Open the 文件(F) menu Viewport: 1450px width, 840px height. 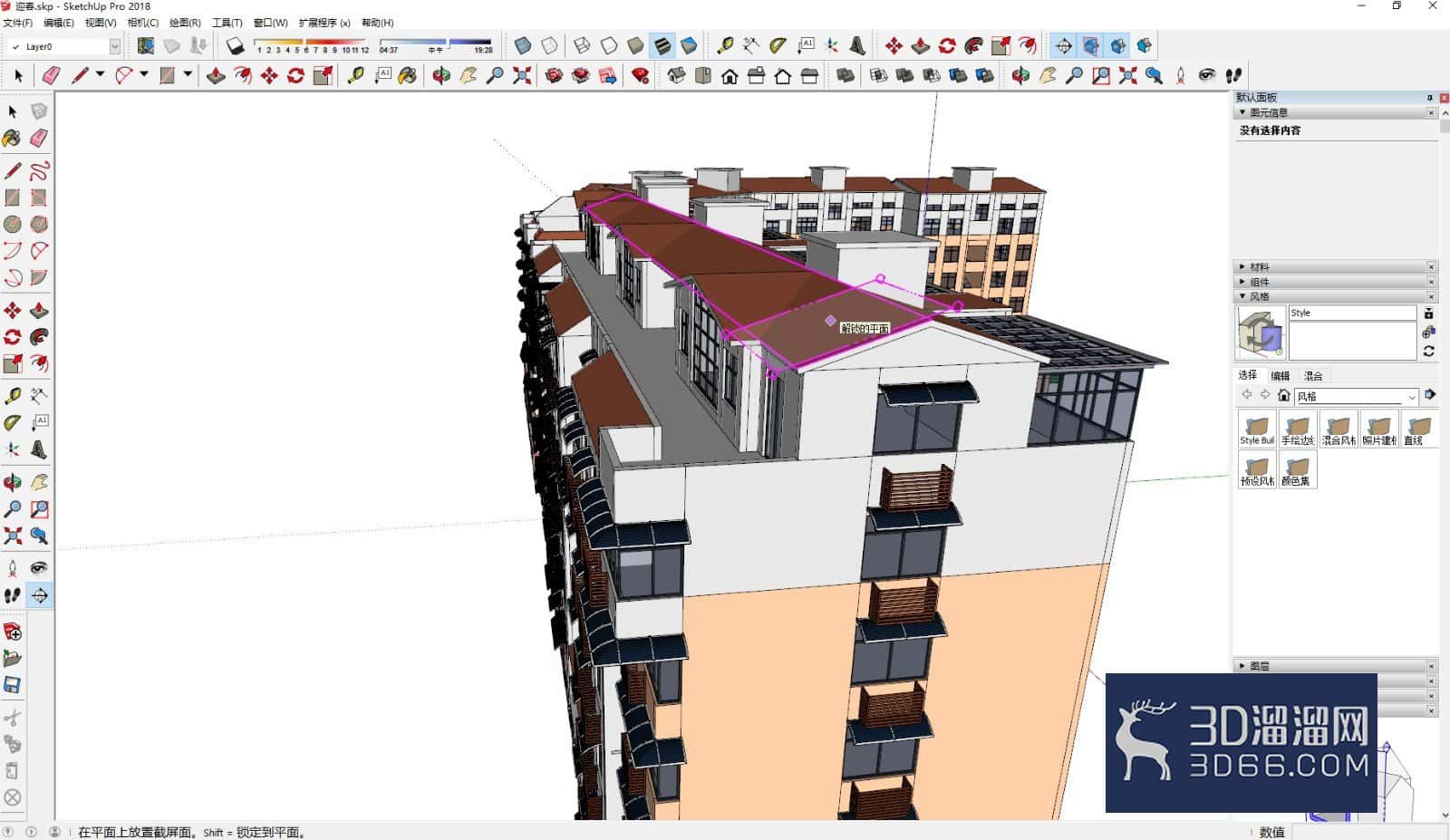tap(17, 23)
